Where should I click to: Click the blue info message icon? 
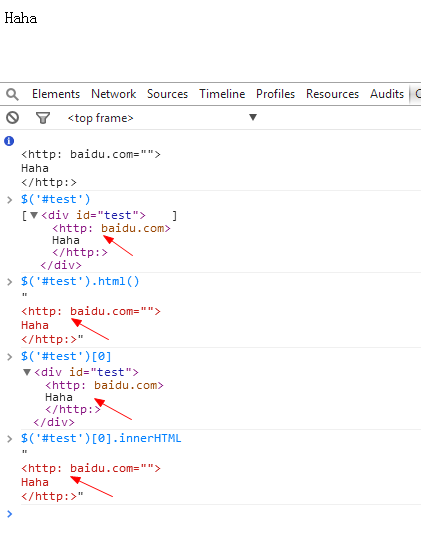pyautogui.click(x=9, y=141)
